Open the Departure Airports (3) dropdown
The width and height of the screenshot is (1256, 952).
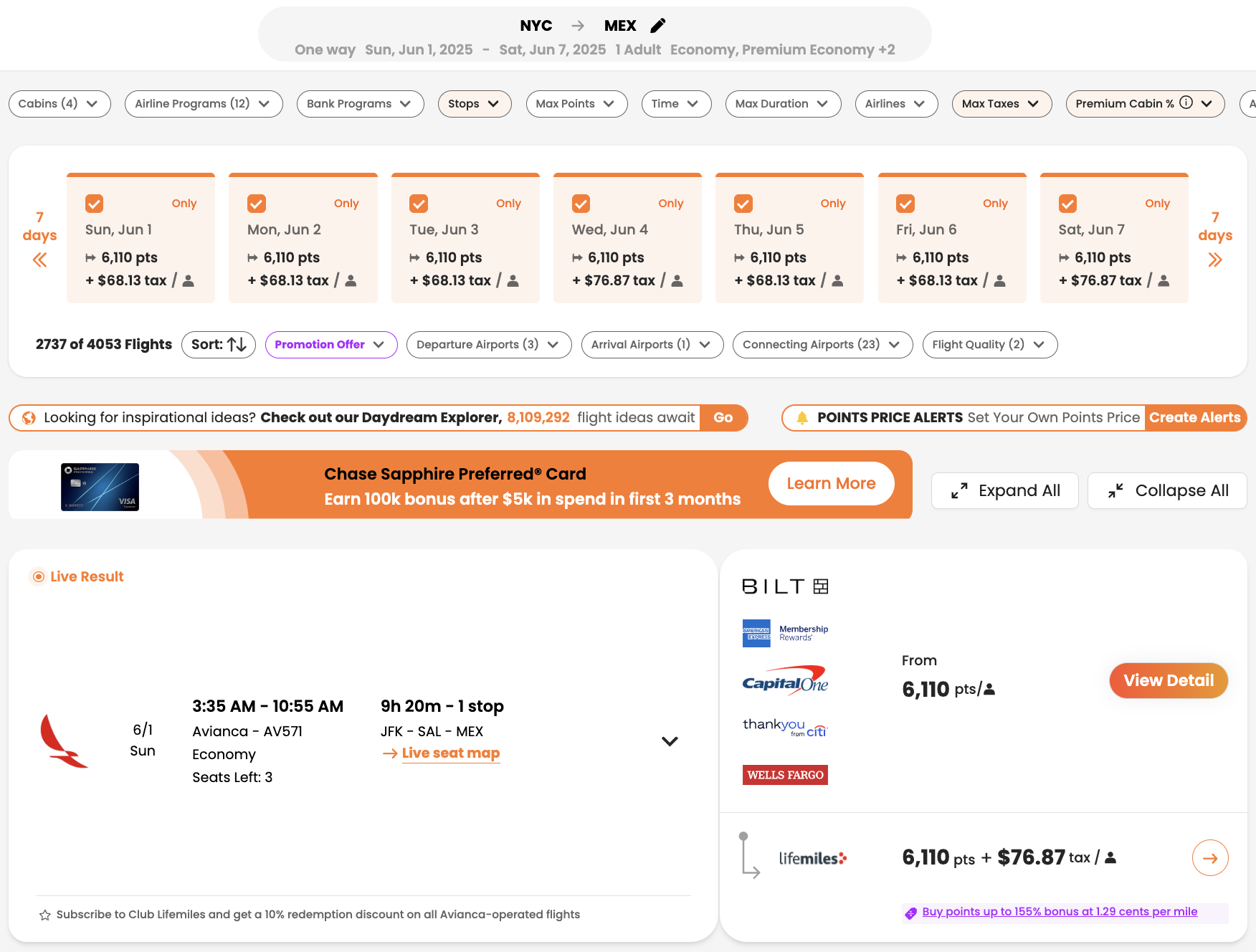(489, 345)
